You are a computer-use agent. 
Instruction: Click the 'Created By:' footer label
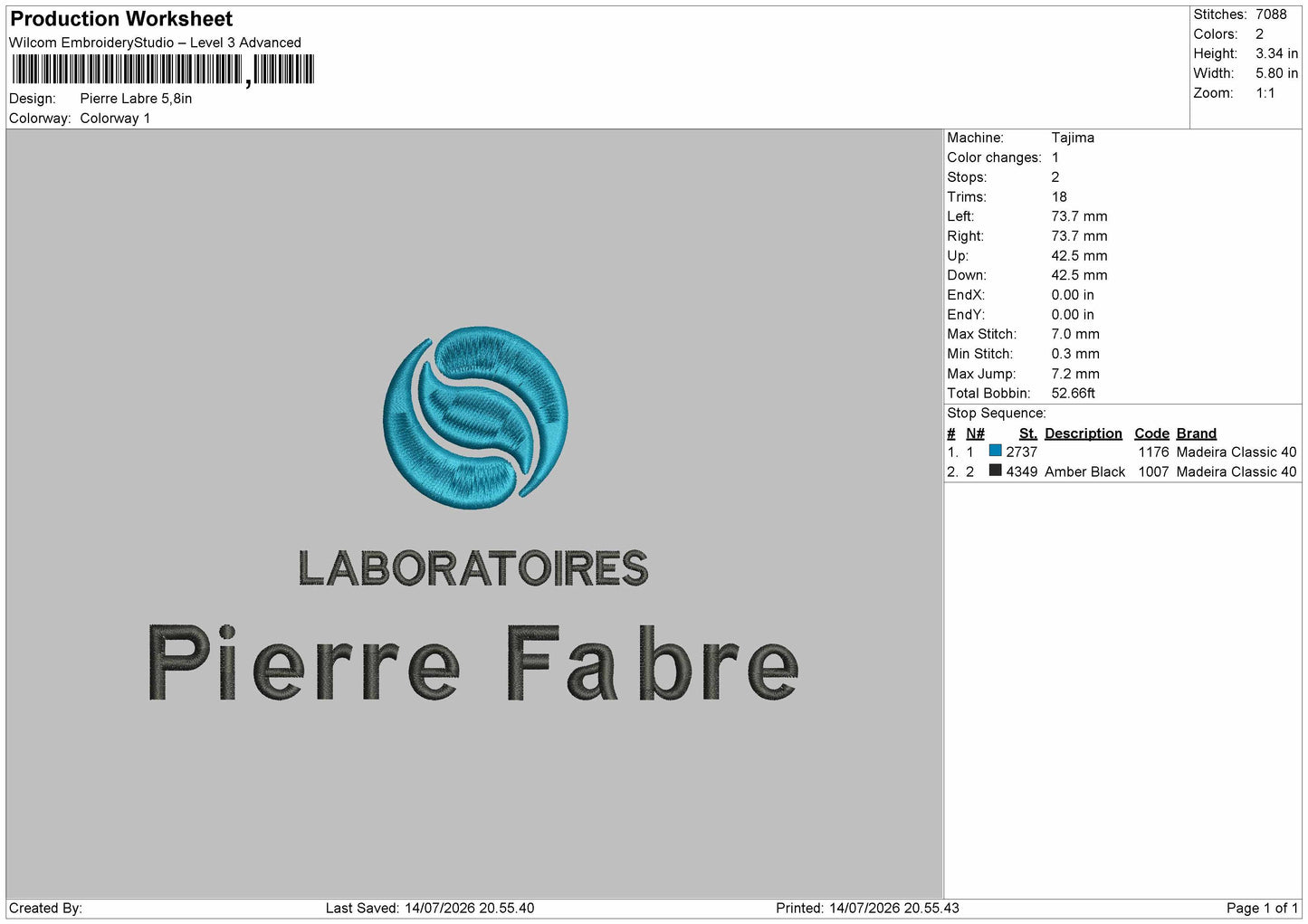click(x=46, y=908)
